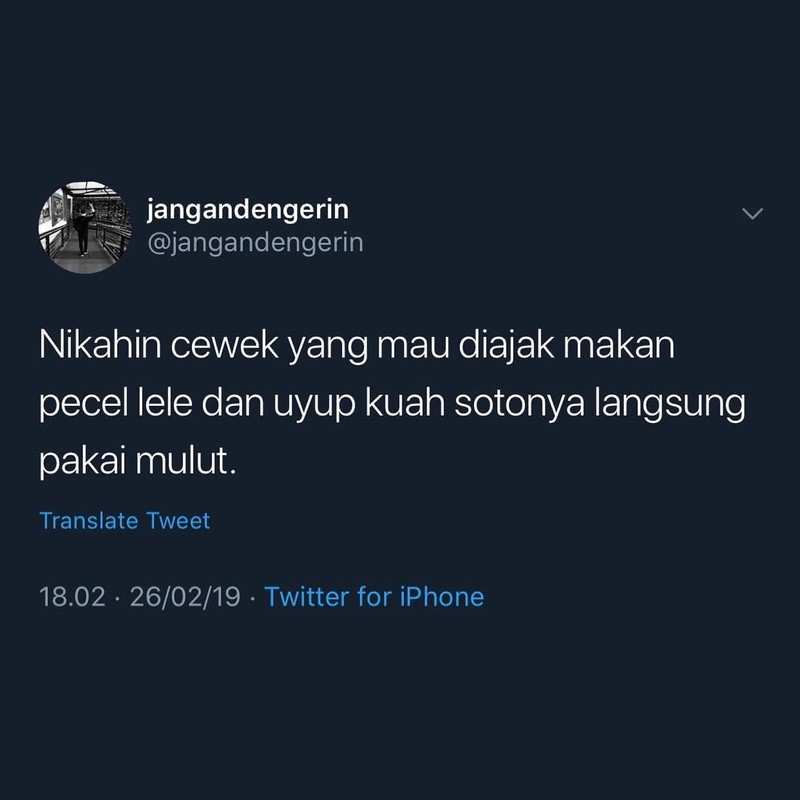Click the word sotonya in the tweet

point(519,405)
